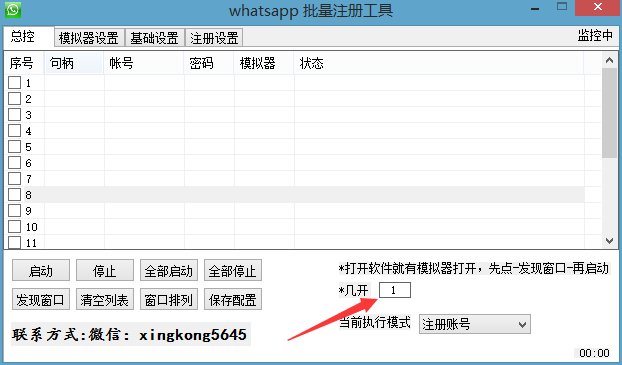
Task: Open the 模拟器设置 tab
Action: tap(89, 38)
